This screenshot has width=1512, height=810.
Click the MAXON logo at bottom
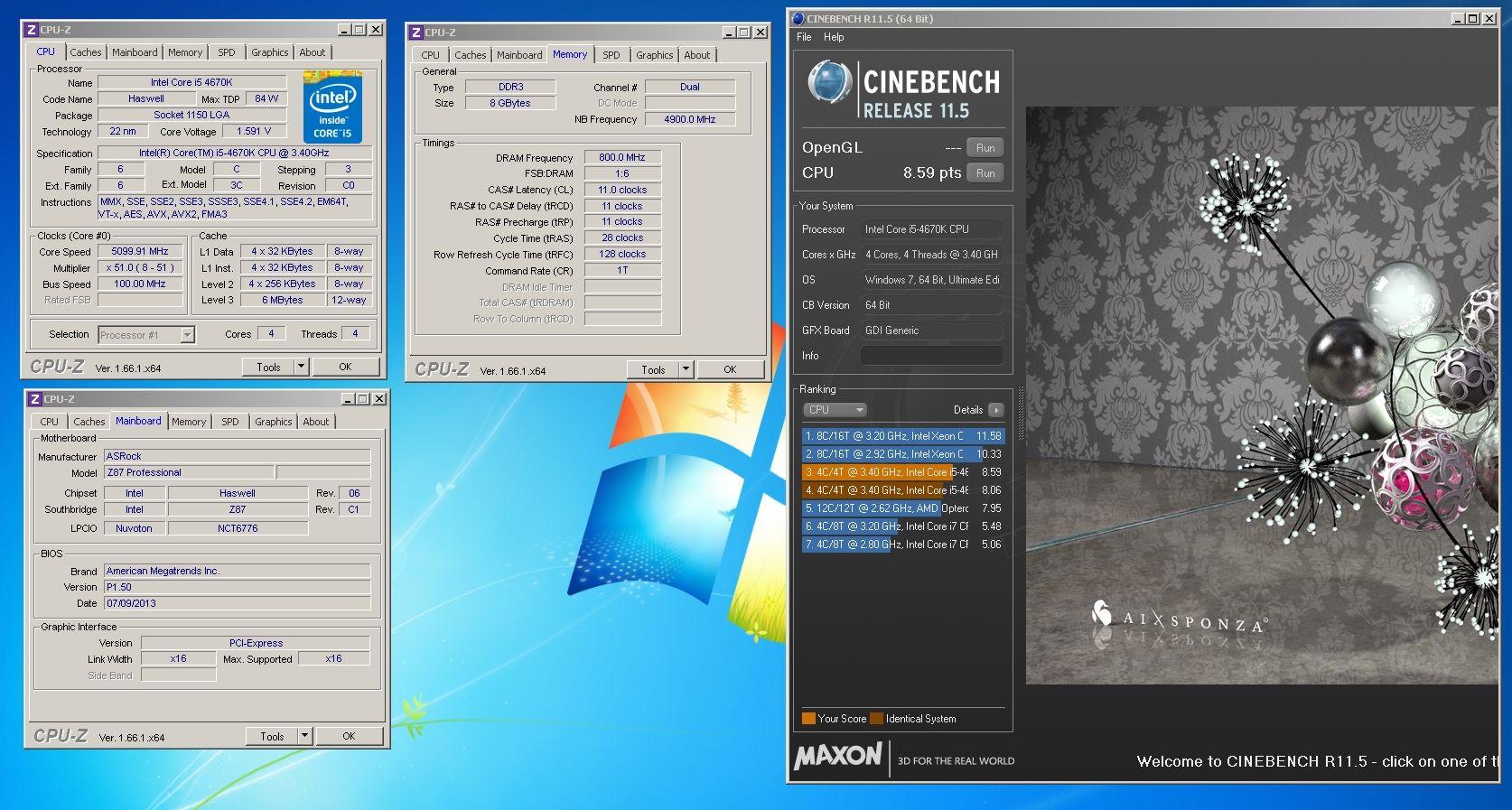click(x=838, y=756)
